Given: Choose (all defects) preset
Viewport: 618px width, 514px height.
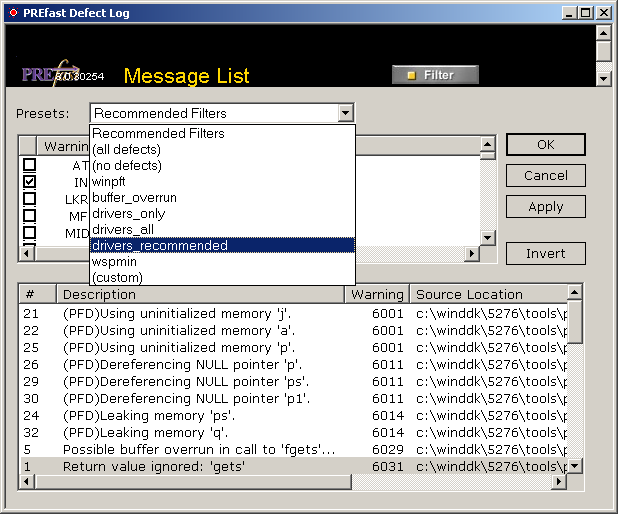Looking at the screenshot, I should [x=222, y=149].
